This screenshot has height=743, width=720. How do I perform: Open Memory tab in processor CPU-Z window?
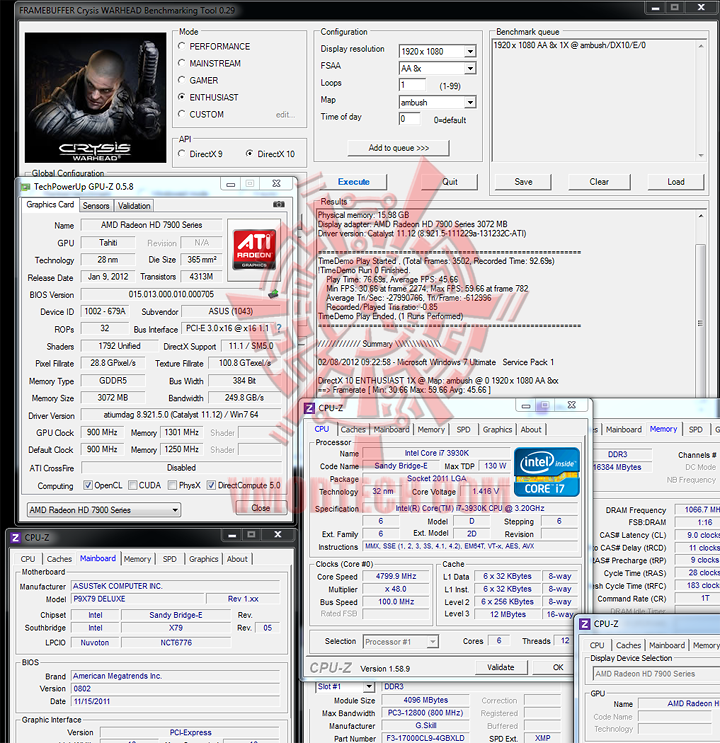431,429
